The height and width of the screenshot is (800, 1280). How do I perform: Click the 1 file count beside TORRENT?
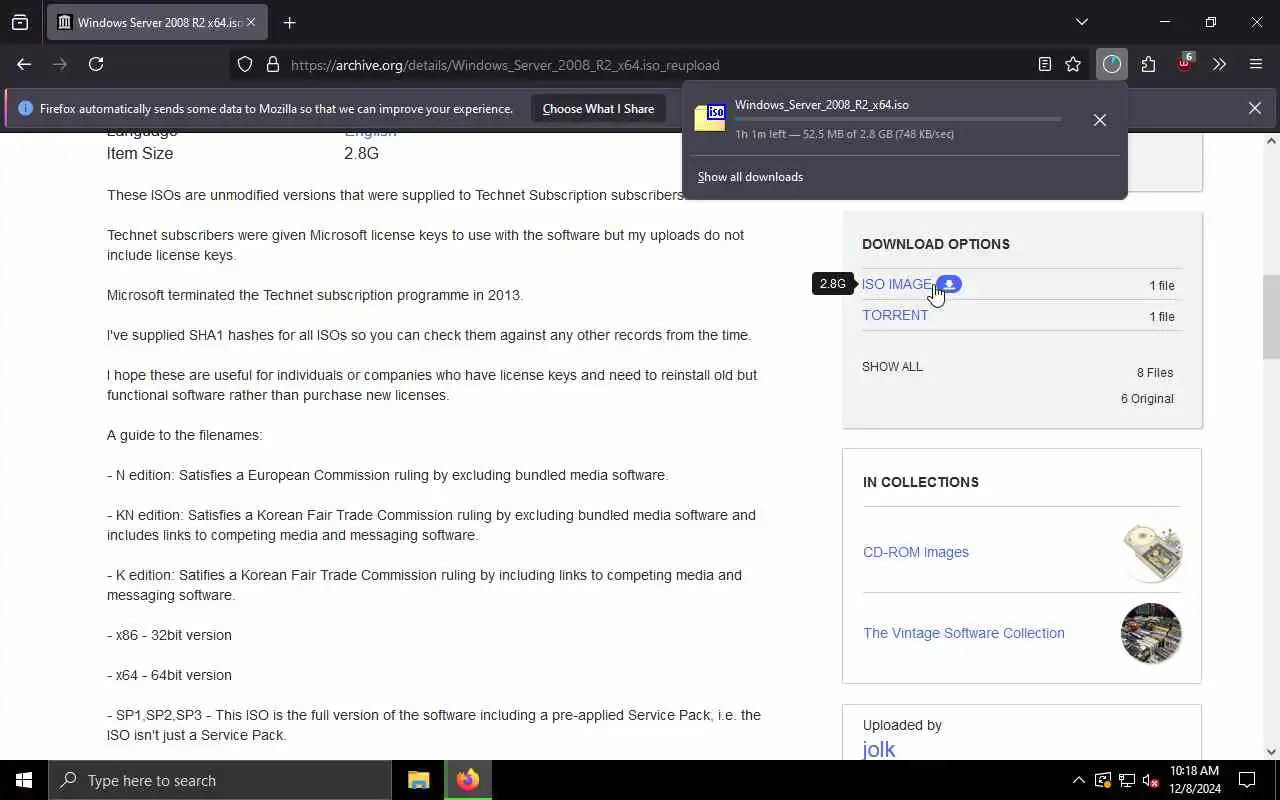point(1162,317)
